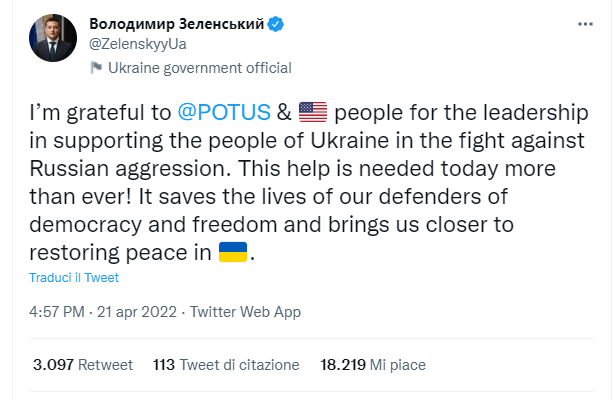
Task: Click the blue verified checkmark badge
Action: pyautogui.click(x=276, y=24)
